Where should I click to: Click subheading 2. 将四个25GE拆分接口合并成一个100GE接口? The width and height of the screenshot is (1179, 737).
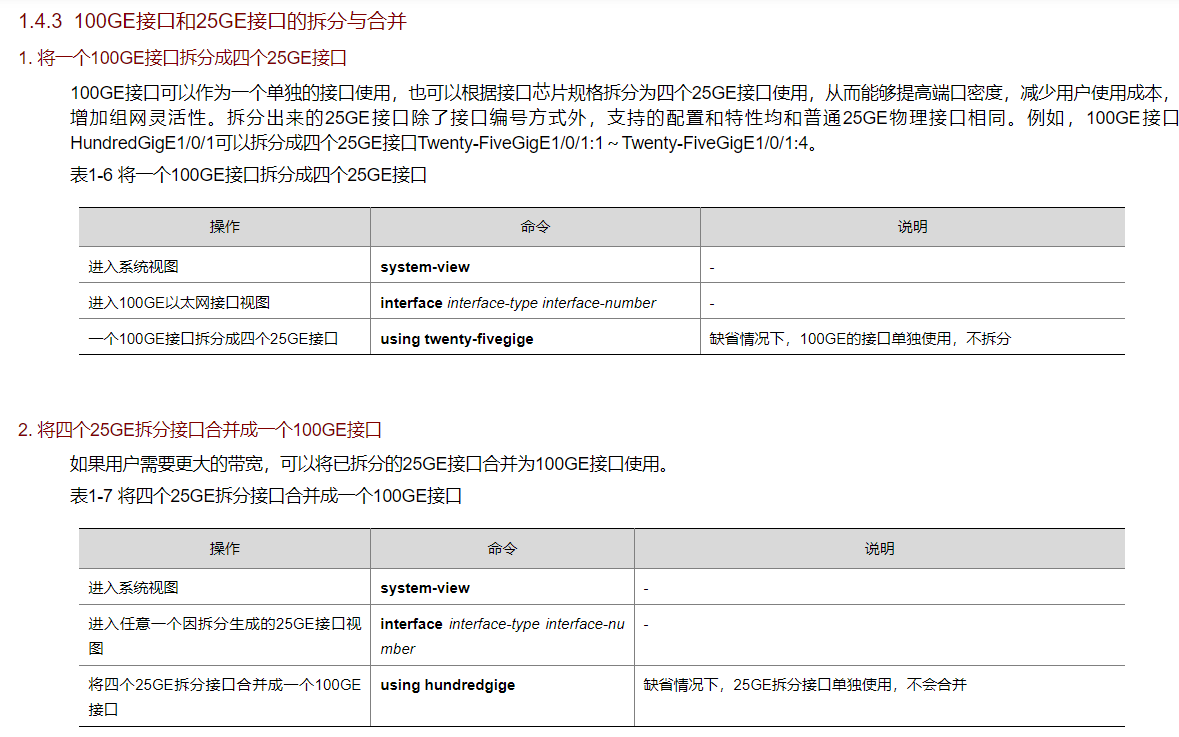(x=200, y=431)
